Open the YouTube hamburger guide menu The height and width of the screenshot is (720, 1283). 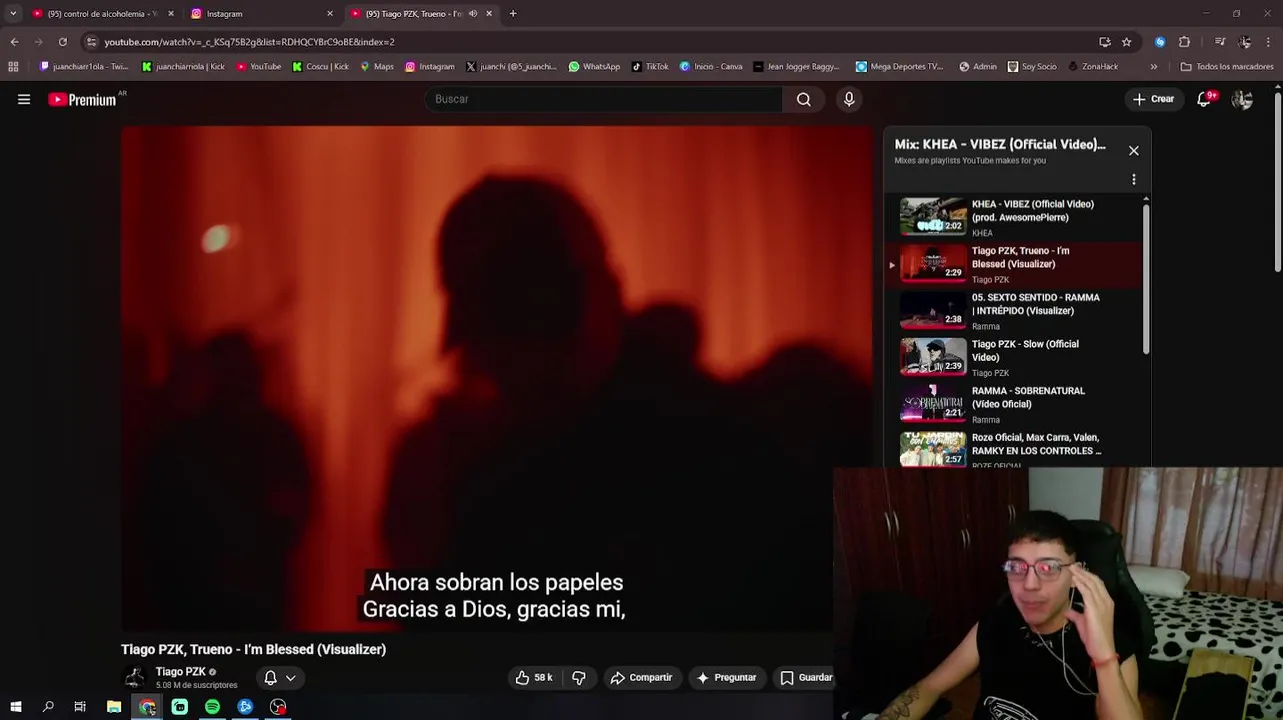click(x=24, y=99)
